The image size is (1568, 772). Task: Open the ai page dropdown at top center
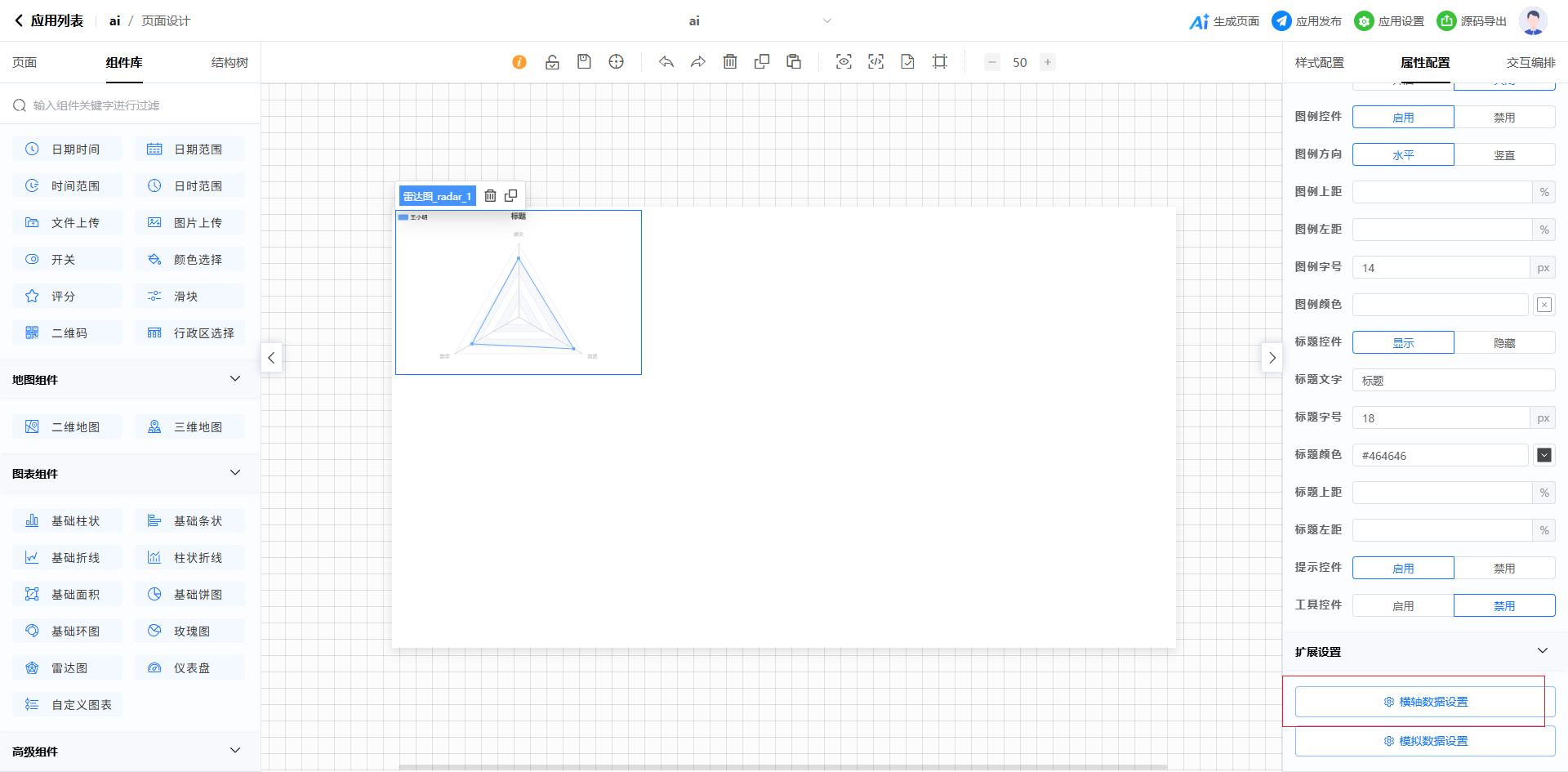click(826, 21)
